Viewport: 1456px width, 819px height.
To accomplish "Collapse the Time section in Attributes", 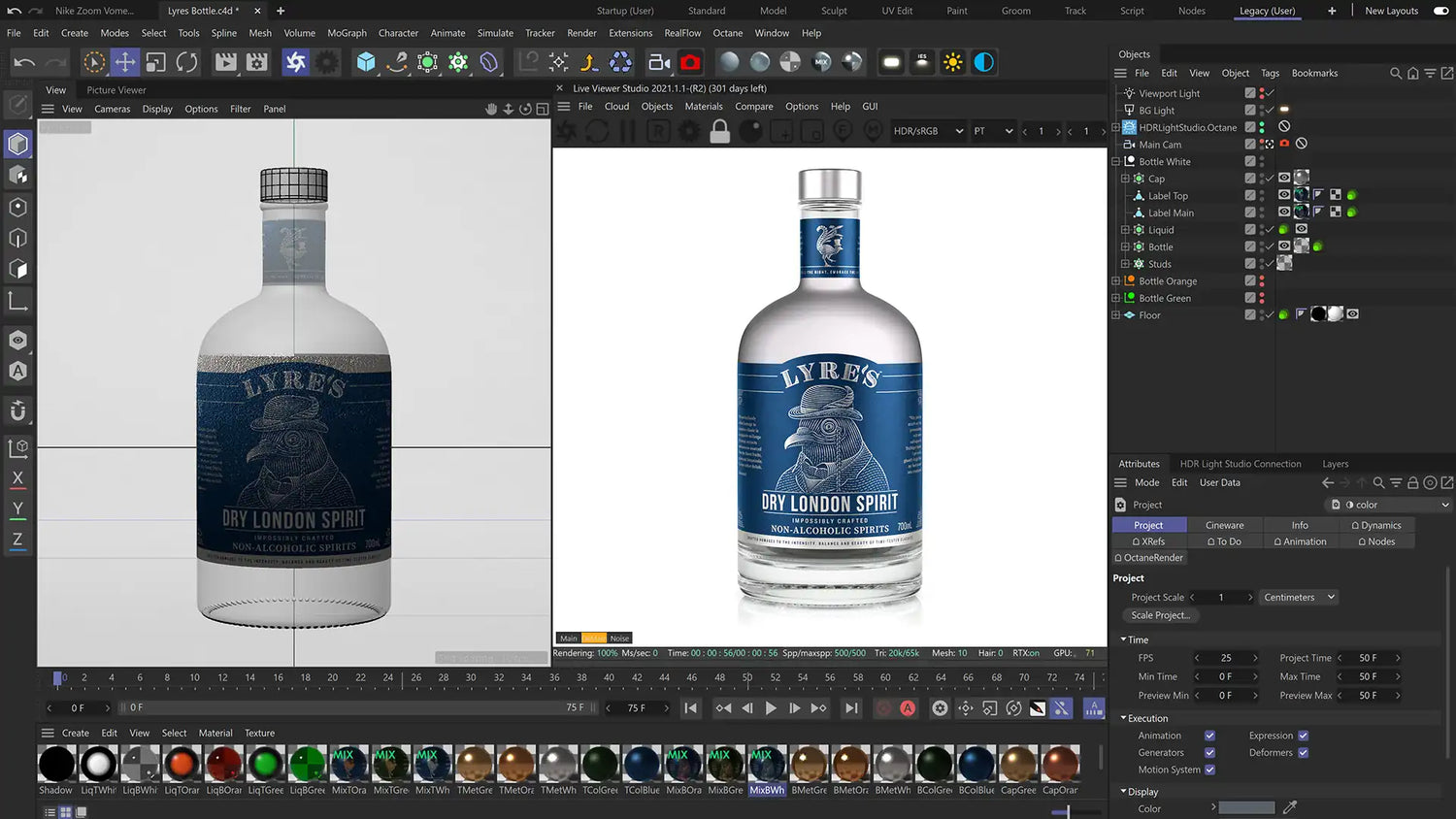I will coord(1123,639).
